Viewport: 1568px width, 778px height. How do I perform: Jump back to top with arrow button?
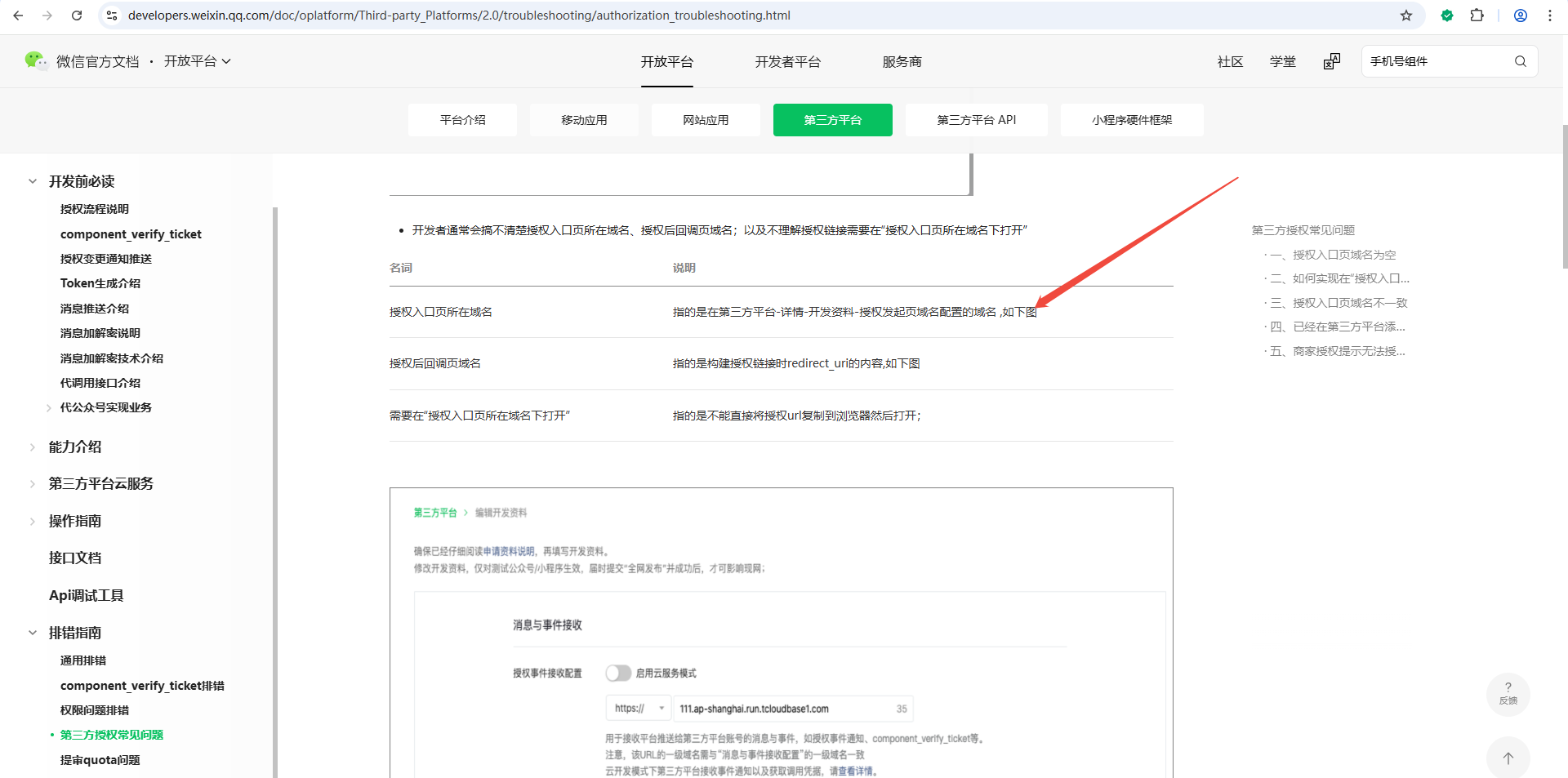point(1508,758)
